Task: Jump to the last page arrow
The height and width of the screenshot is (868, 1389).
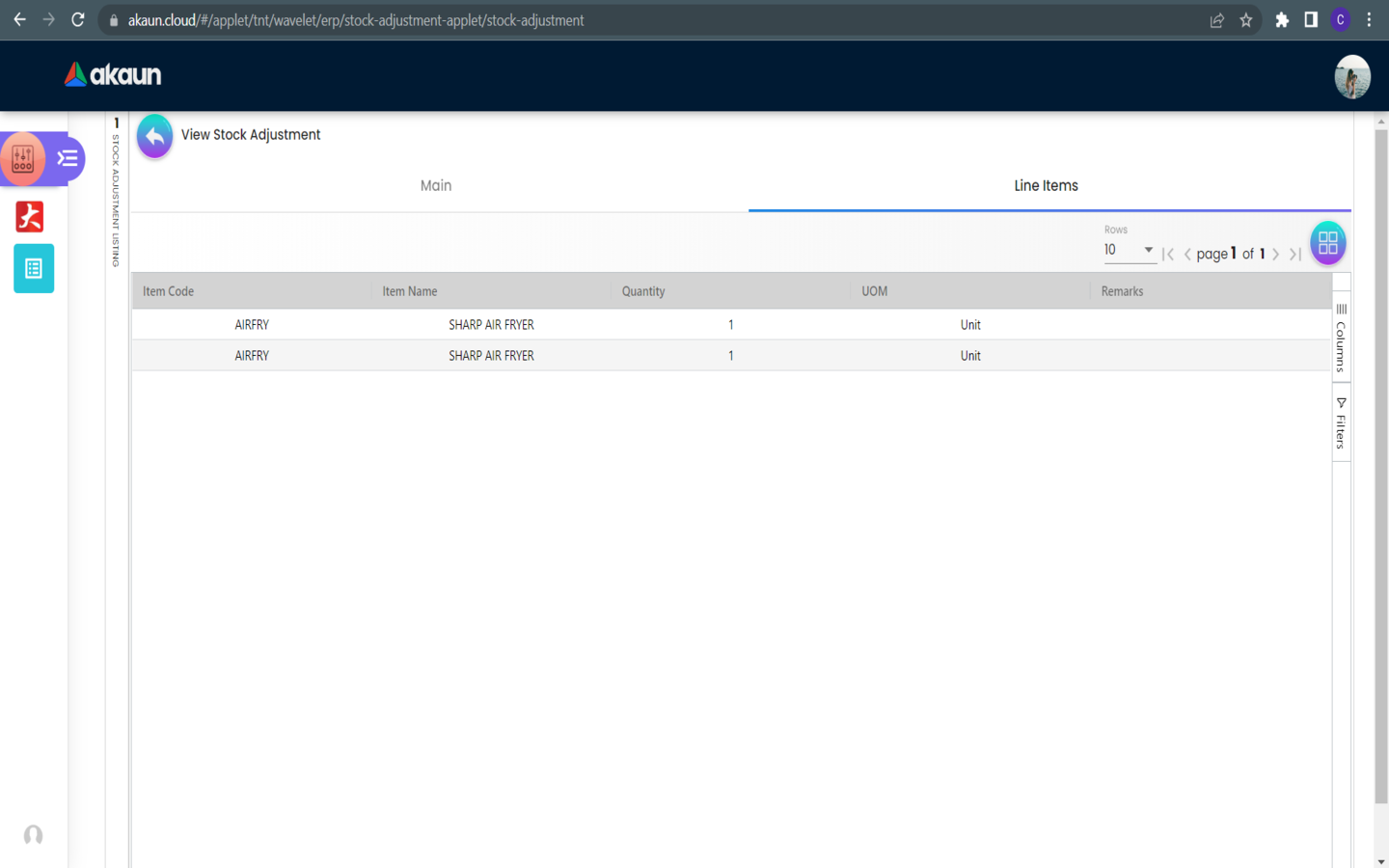Action: [x=1295, y=255]
